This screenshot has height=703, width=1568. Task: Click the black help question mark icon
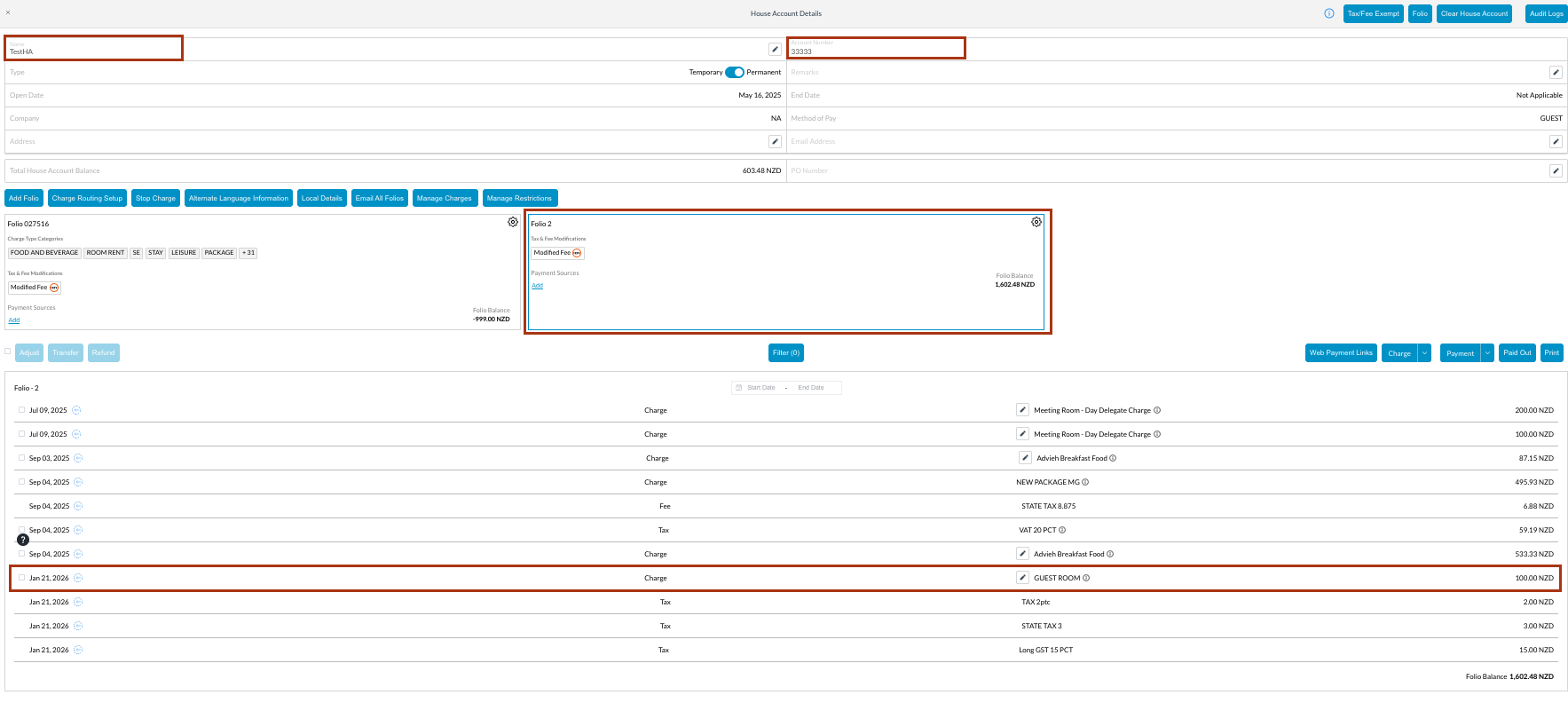(23, 540)
